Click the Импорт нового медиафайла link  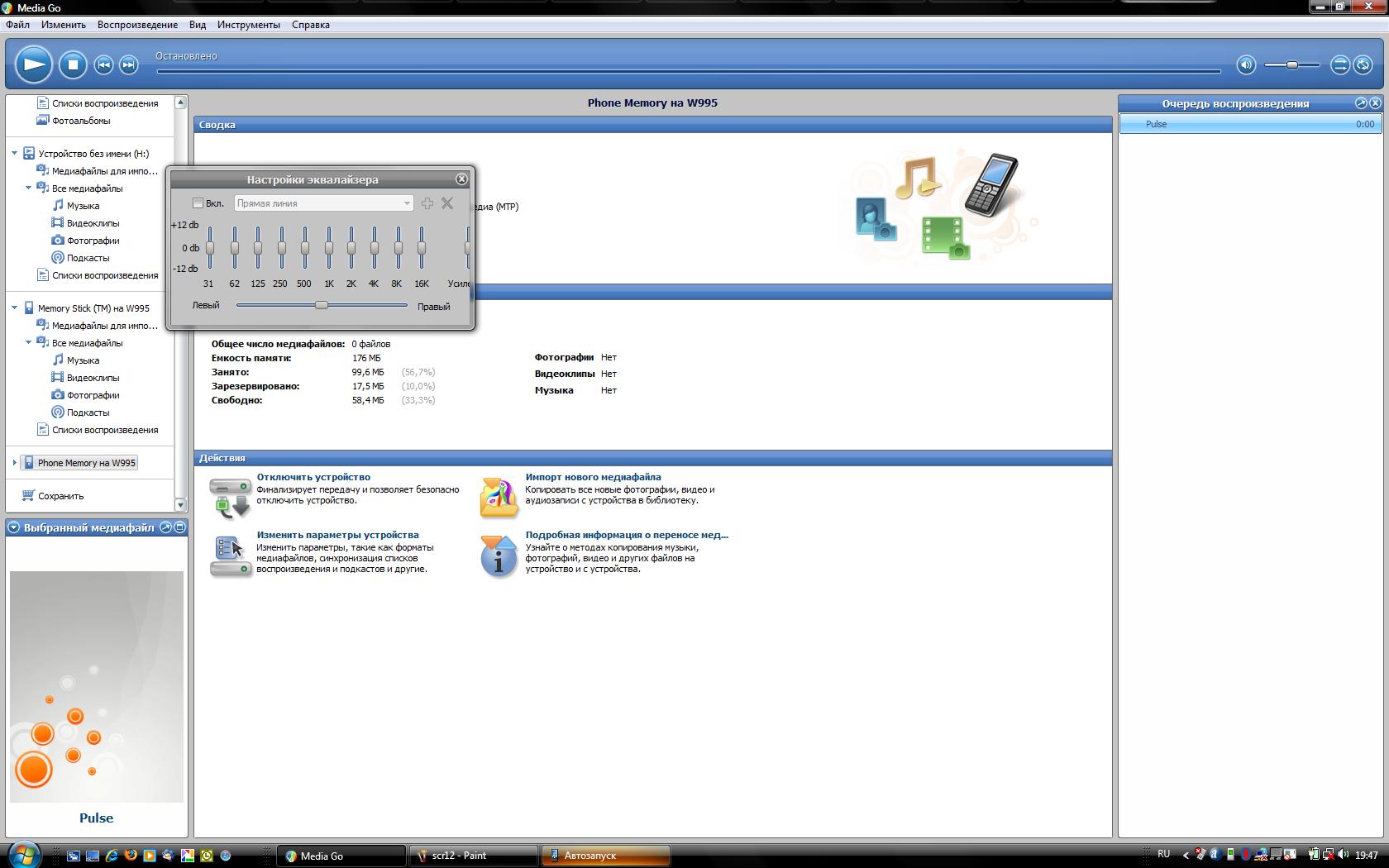tap(593, 477)
